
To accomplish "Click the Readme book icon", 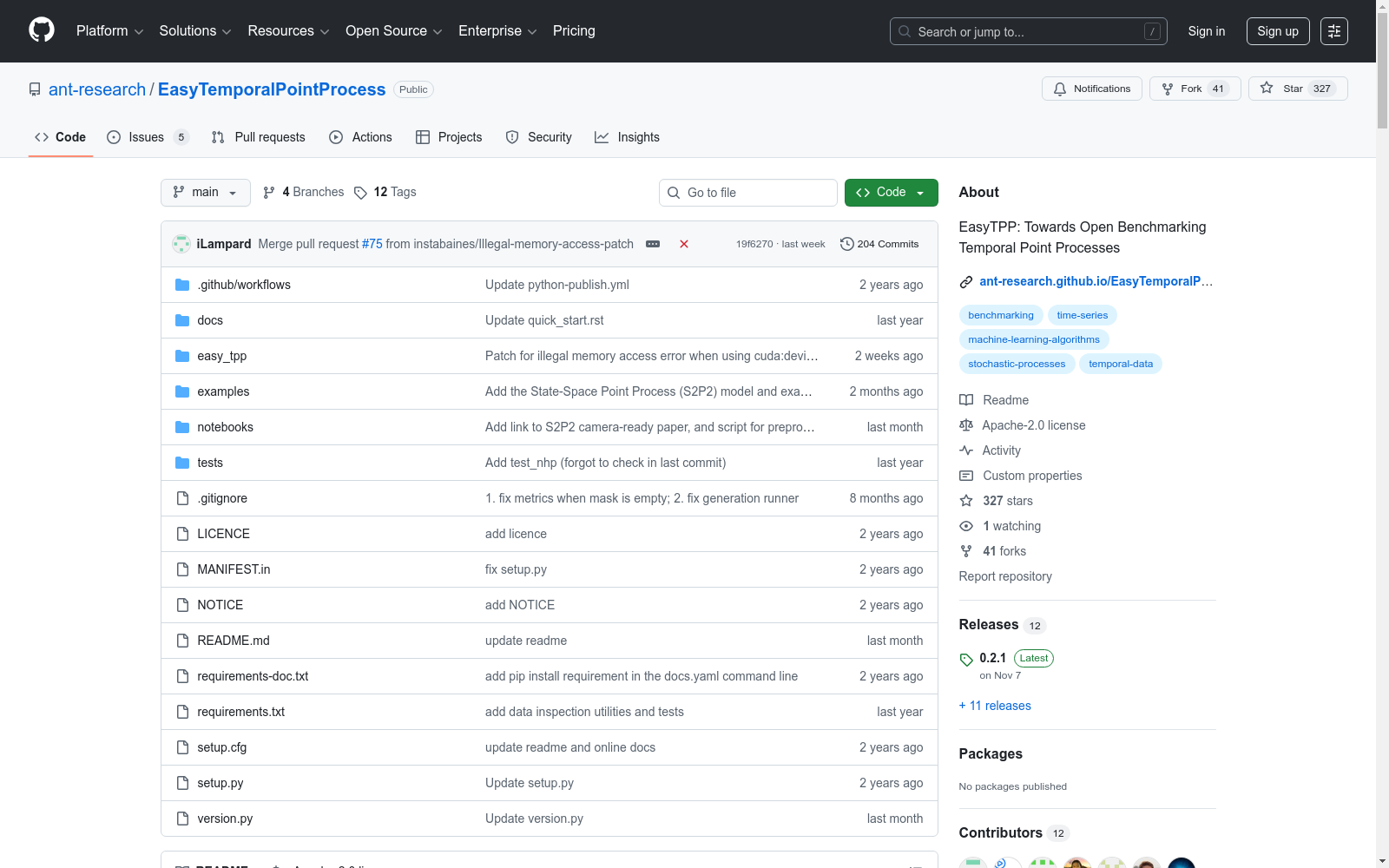I will coord(966,400).
